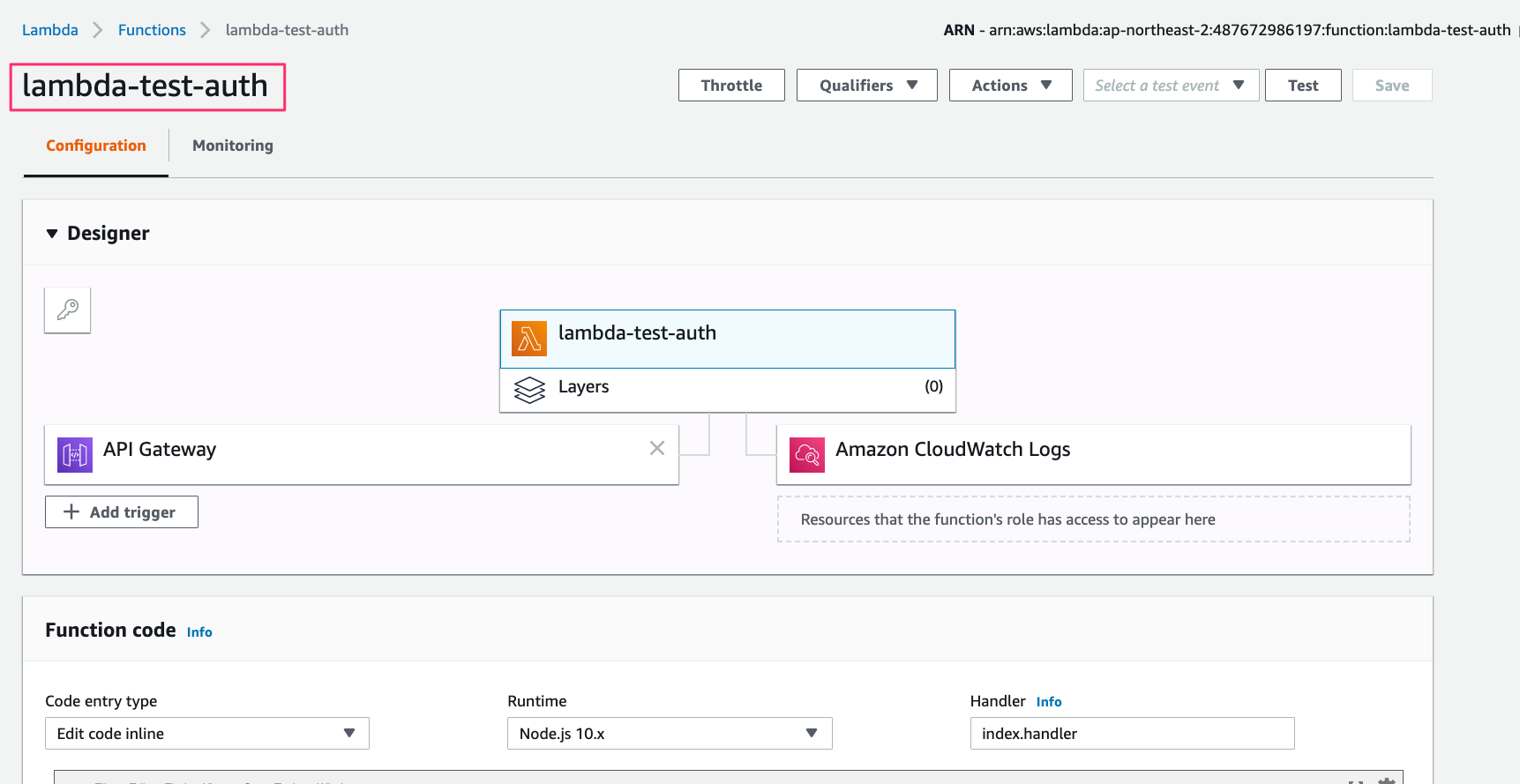The height and width of the screenshot is (784, 1520).
Task: Select the Amazon CloudWatch Logs resource box
Action: click(1094, 455)
